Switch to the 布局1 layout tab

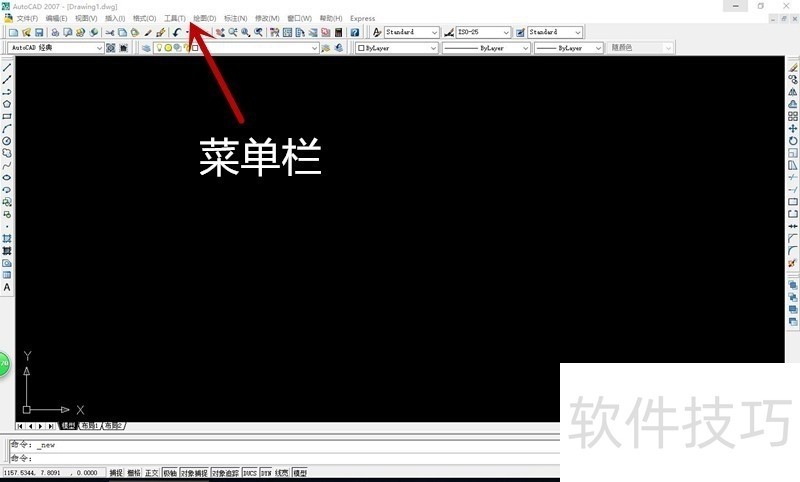click(x=90, y=425)
